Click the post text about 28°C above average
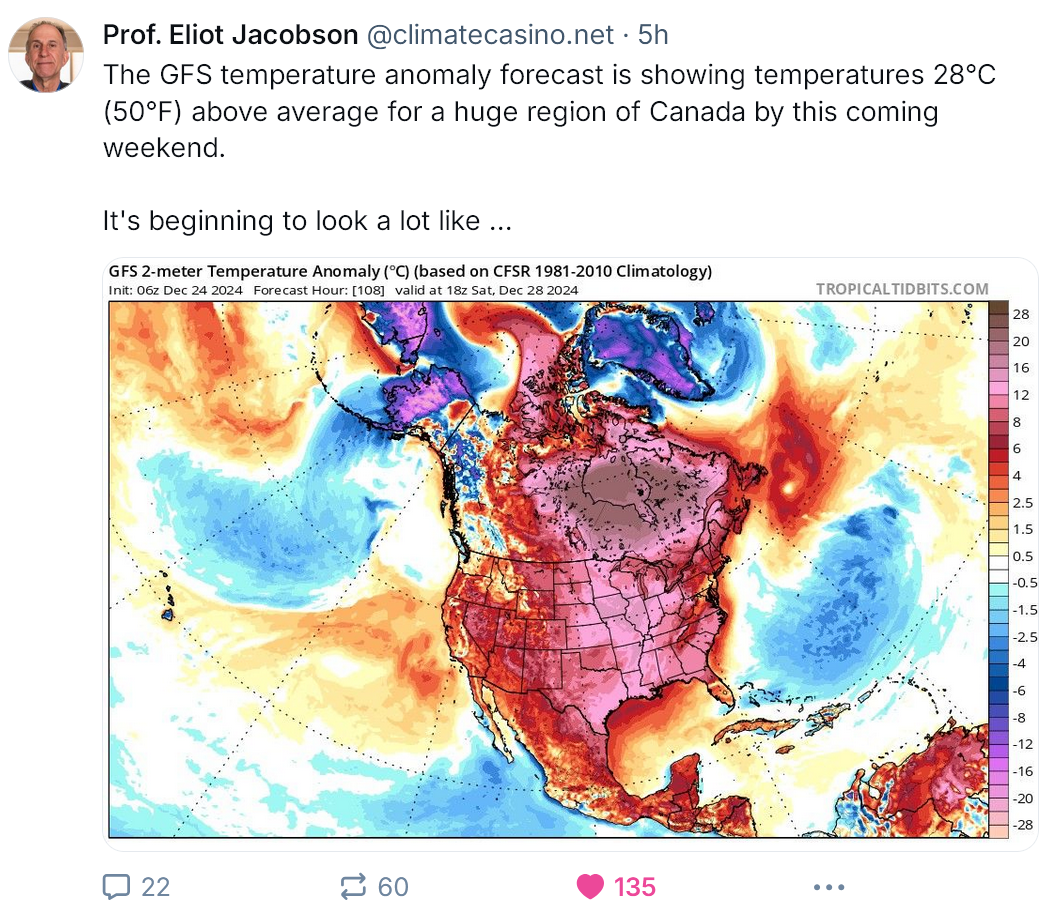The image size is (1055, 918). coord(549,111)
